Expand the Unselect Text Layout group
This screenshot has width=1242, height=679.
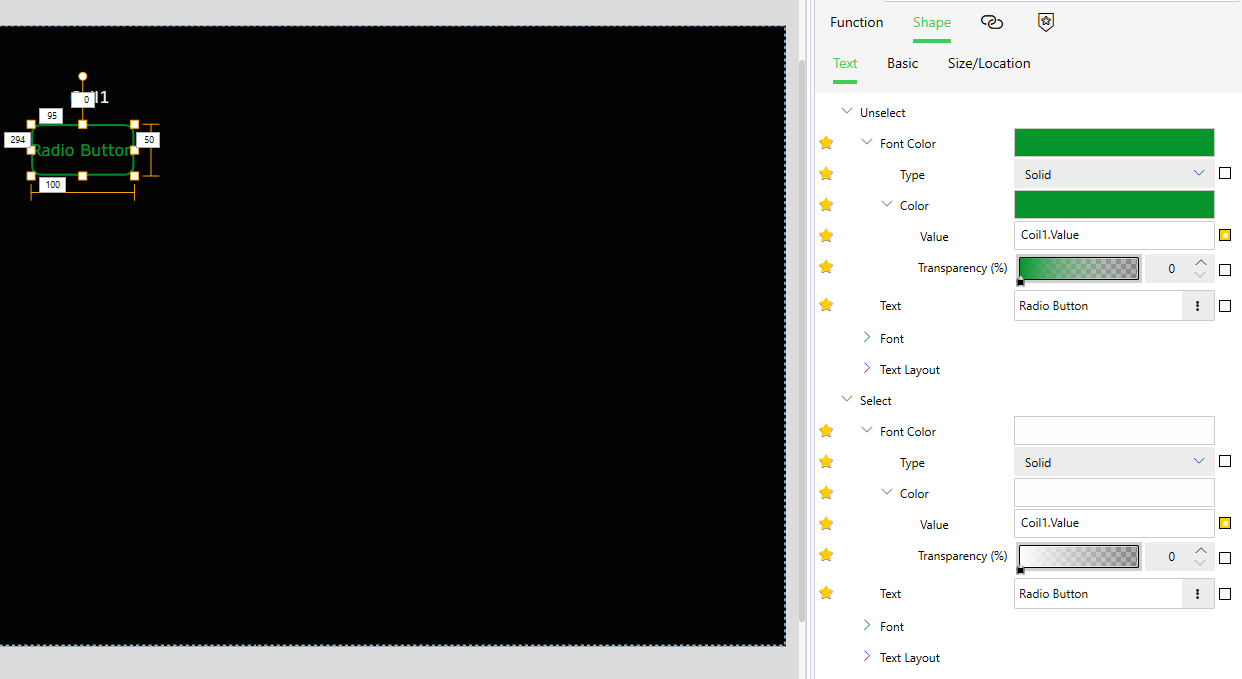click(867, 369)
